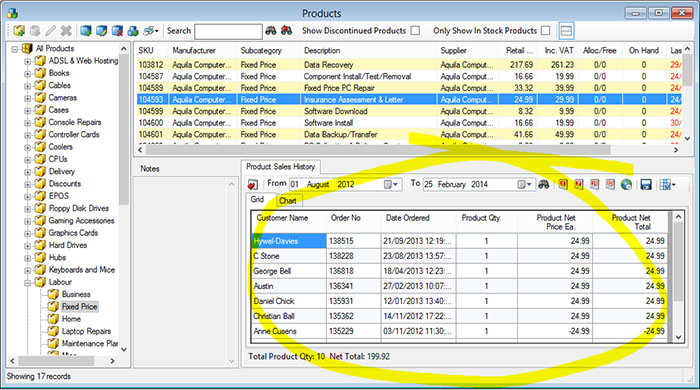Click the first yellow export icon in history toolbar

click(563, 184)
